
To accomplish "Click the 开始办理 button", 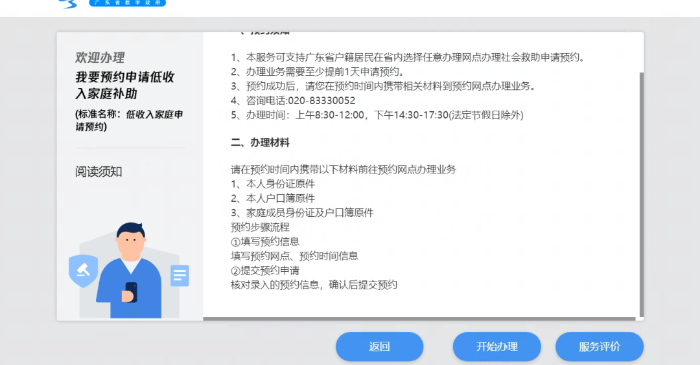I will coord(496,346).
